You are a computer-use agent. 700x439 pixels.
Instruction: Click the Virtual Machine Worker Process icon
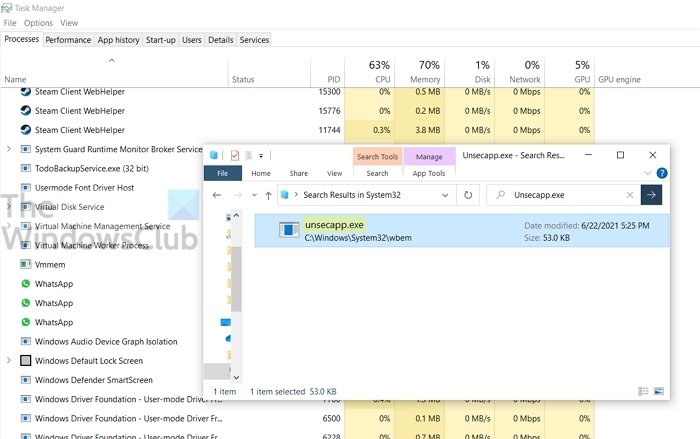click(25, 245)
